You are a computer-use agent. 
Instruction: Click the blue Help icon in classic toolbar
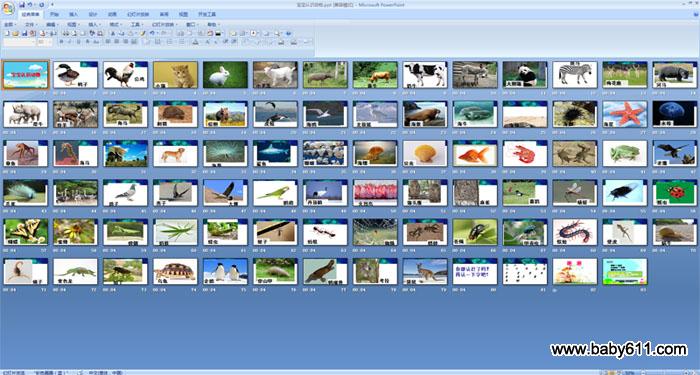pyautogui.click(x=288, y=33)
